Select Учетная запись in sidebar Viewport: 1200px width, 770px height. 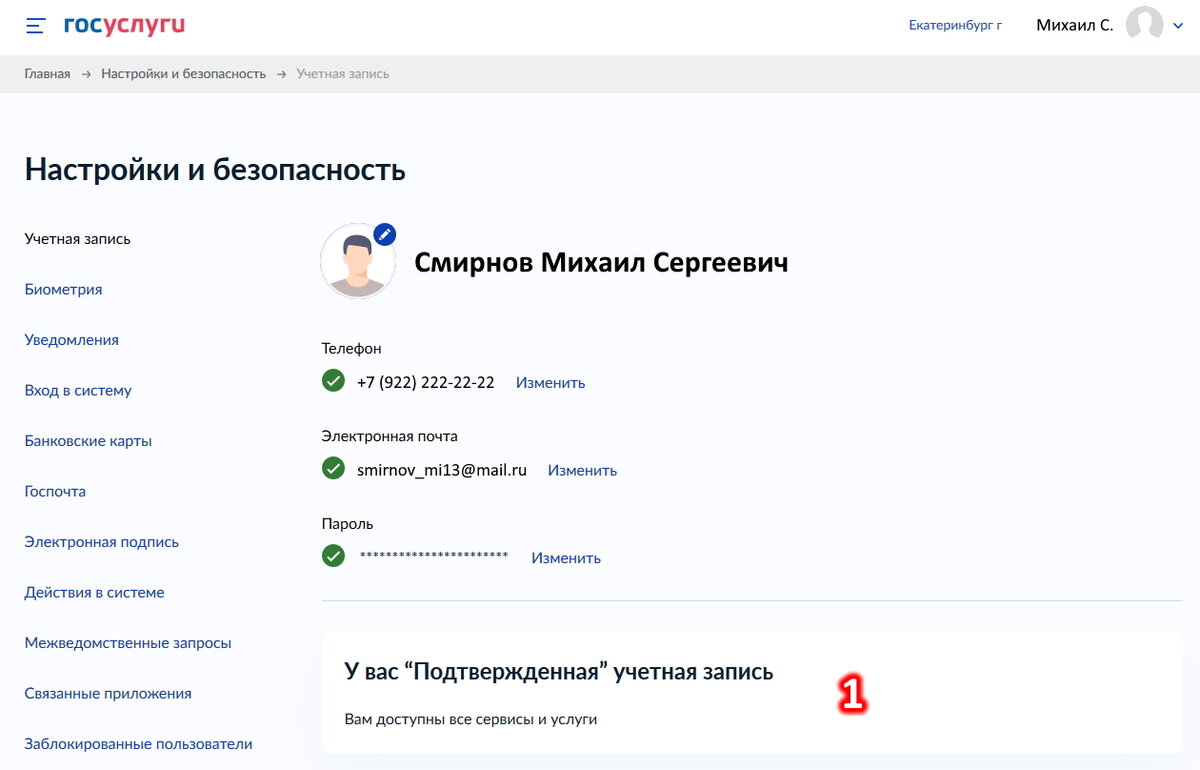pos(78,239)
